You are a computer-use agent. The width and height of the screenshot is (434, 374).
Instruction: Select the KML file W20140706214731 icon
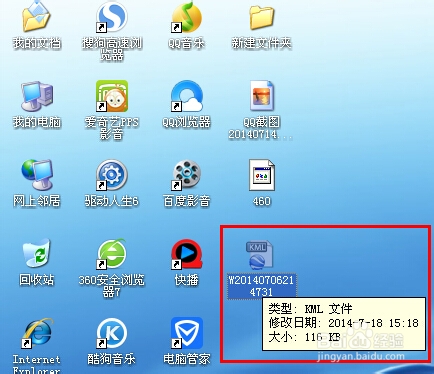pos(260,255)
